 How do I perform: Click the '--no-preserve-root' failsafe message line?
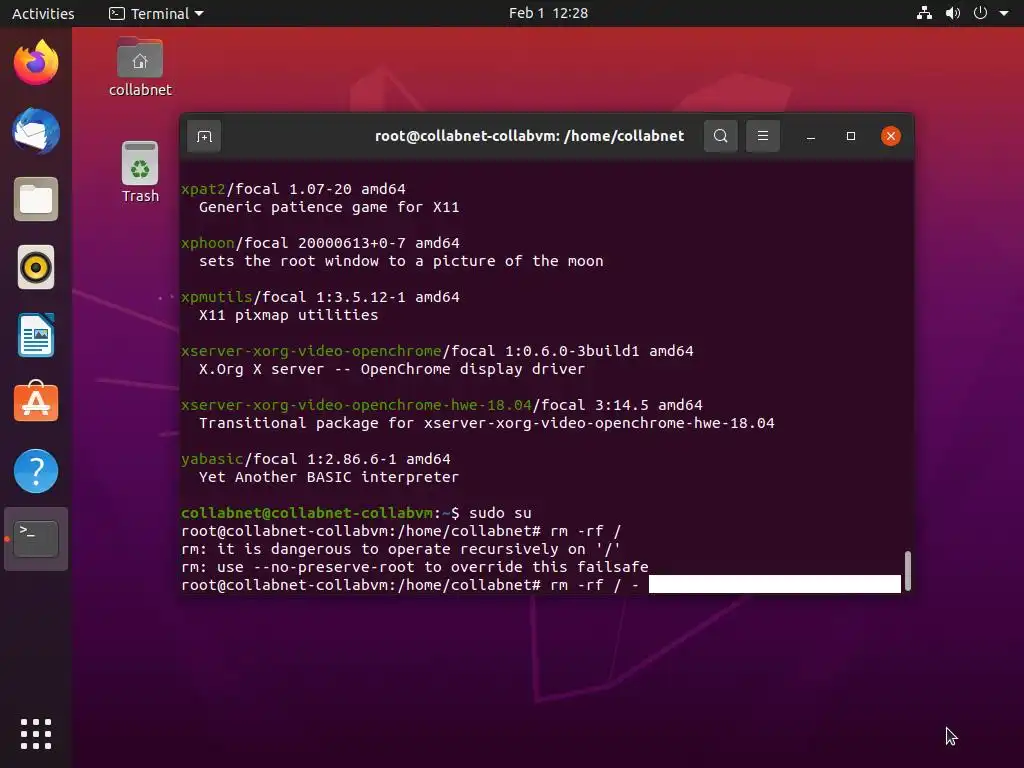click(x=415, y=567)
